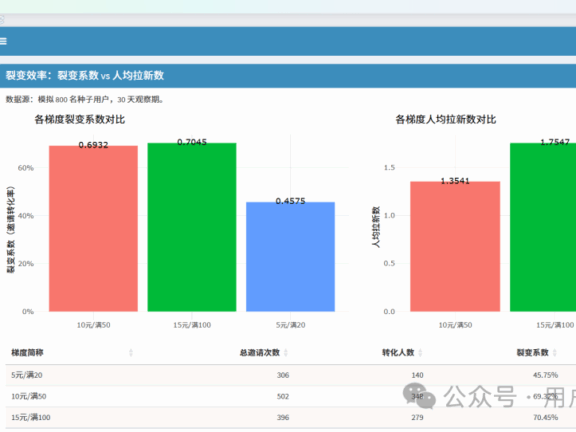Click invitation count 306 cell

pyautogui.click(x=283, y=375)
